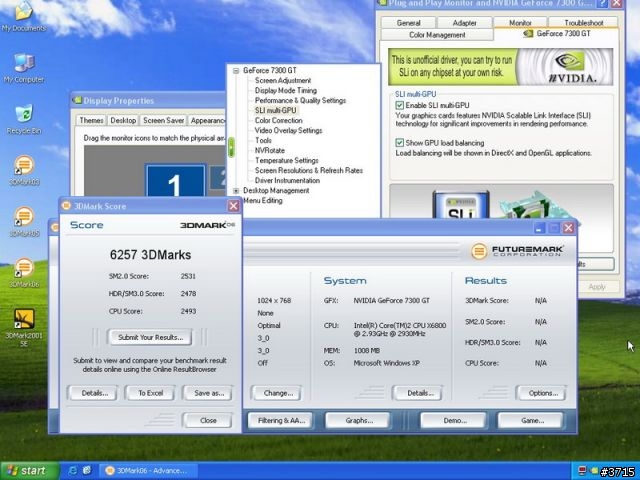Open Temperature Settings tree item

pyautogui.click(x=287, y=160)
